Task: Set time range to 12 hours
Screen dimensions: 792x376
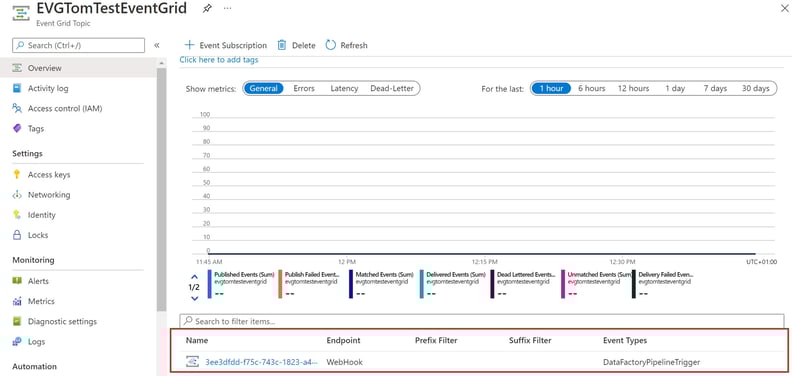Action: [633, 88]
